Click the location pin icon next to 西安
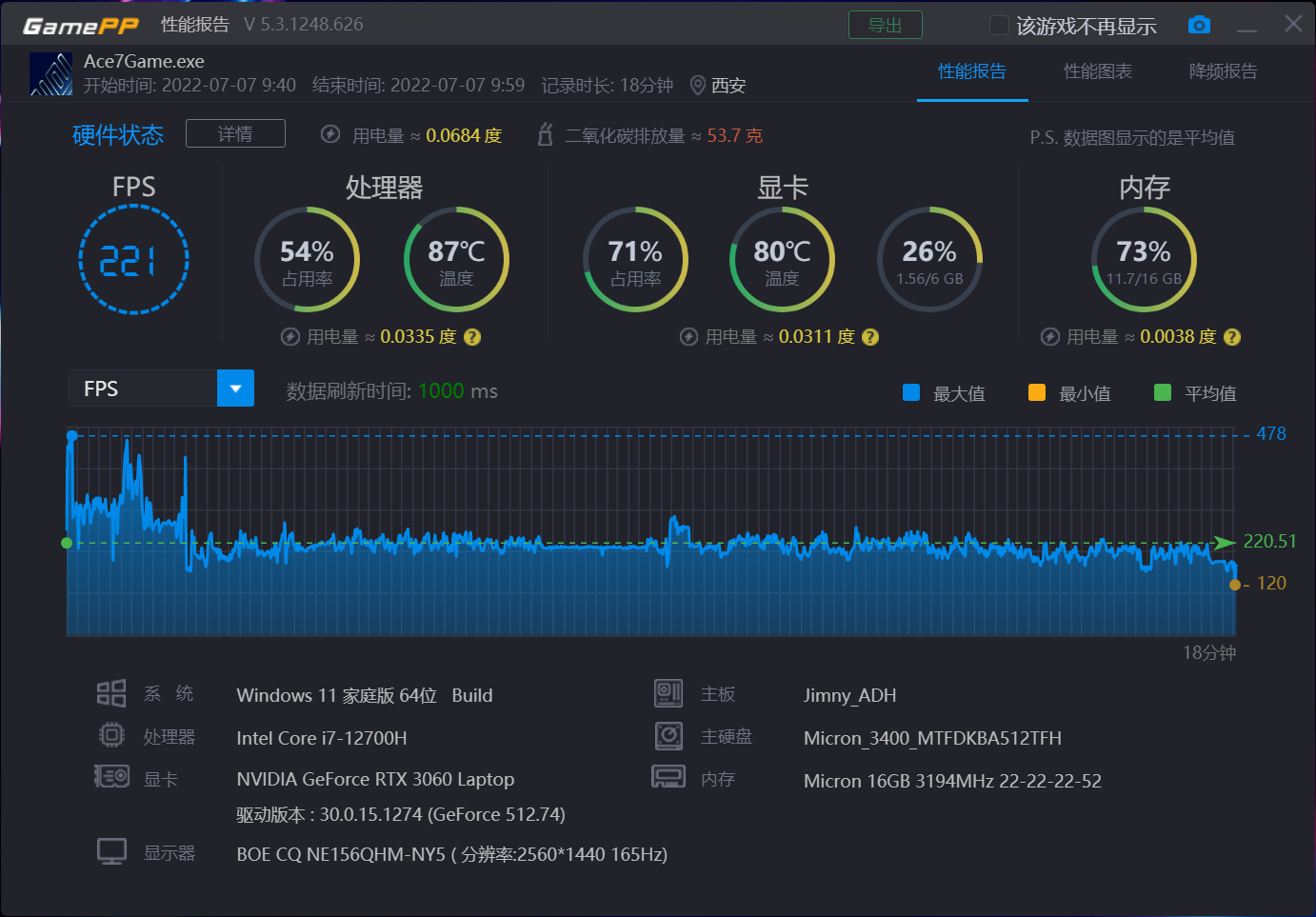The width and height of the screenshot is (1316, 917). tap(698, 86)
